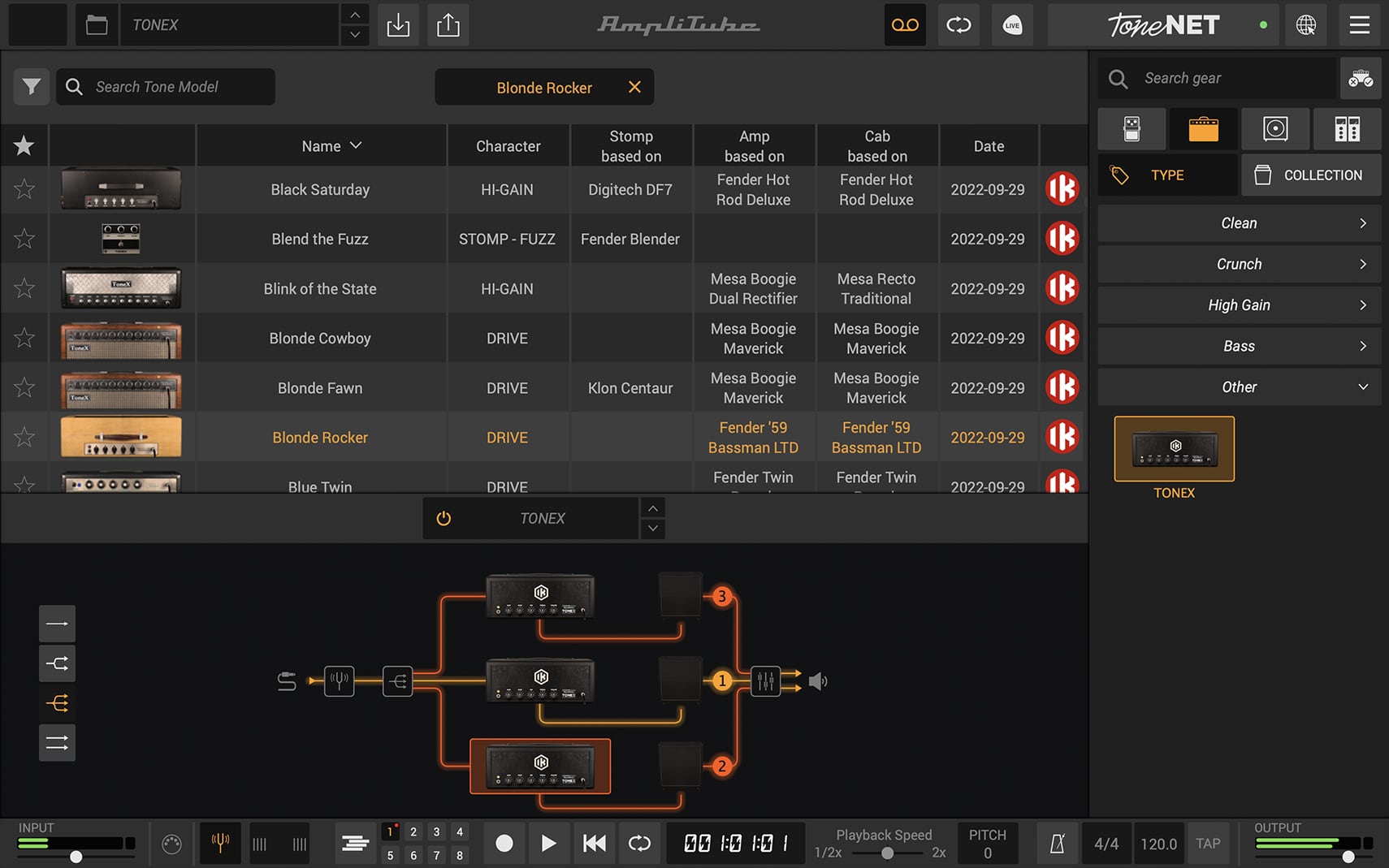
Task: Favorite the Blonde Rocker tone model
Action: coord(24,437)
